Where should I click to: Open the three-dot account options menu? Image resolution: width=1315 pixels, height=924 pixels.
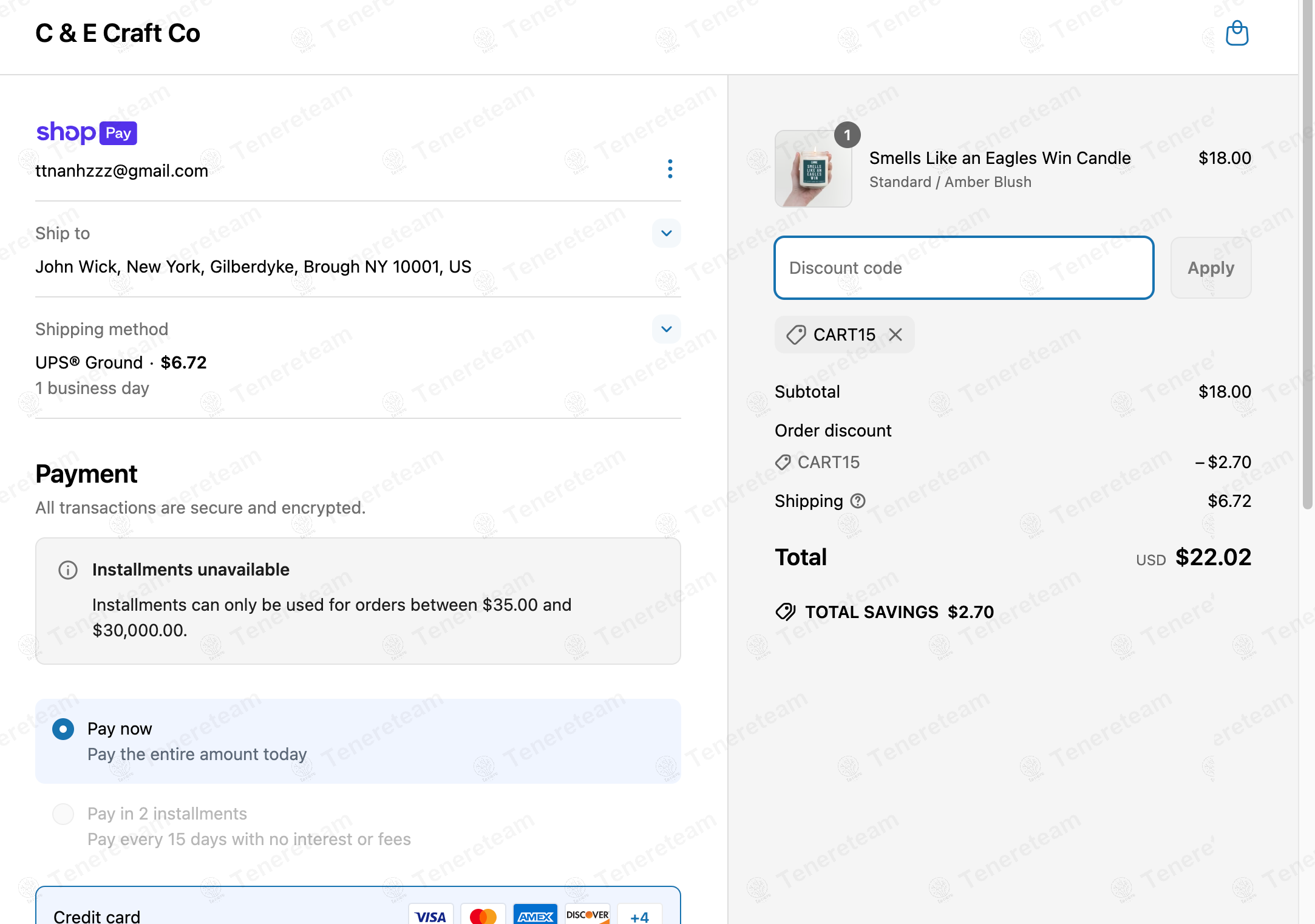click(x=670, y=169)
